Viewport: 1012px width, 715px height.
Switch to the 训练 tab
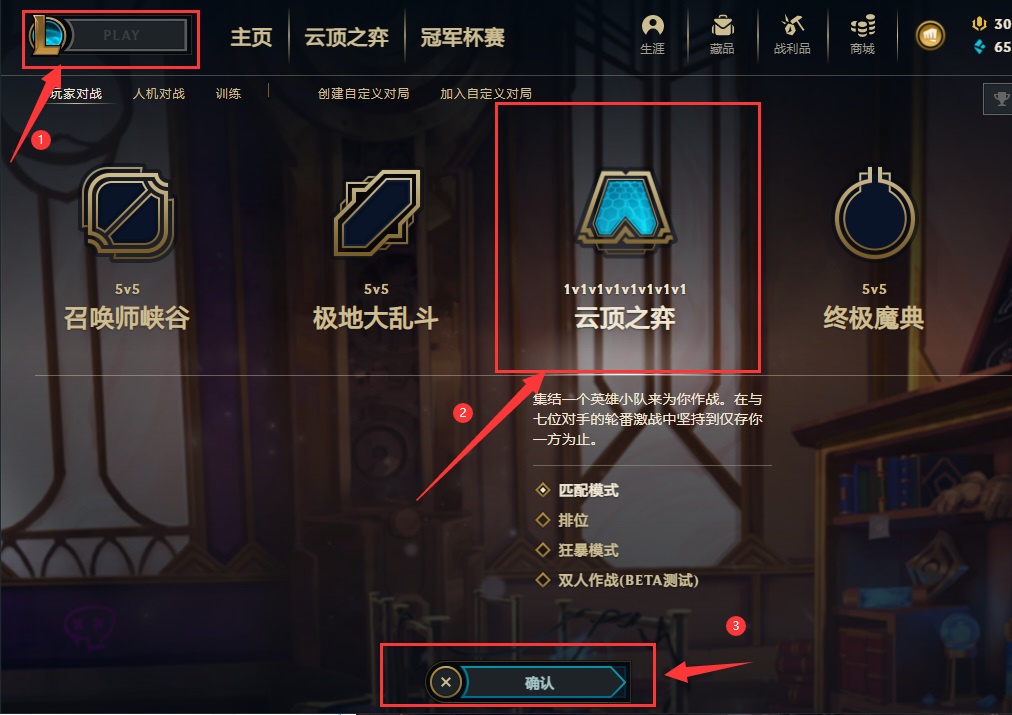[228, 94]
